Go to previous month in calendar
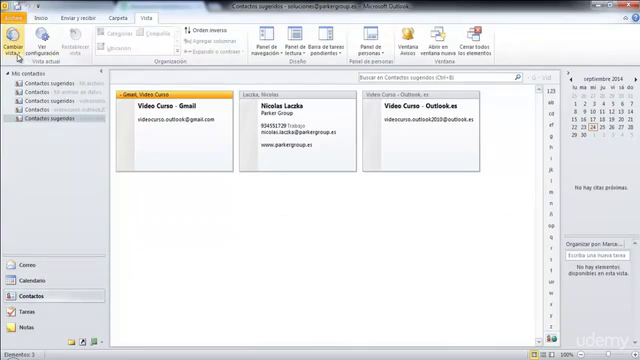 (x=571, y=79)
